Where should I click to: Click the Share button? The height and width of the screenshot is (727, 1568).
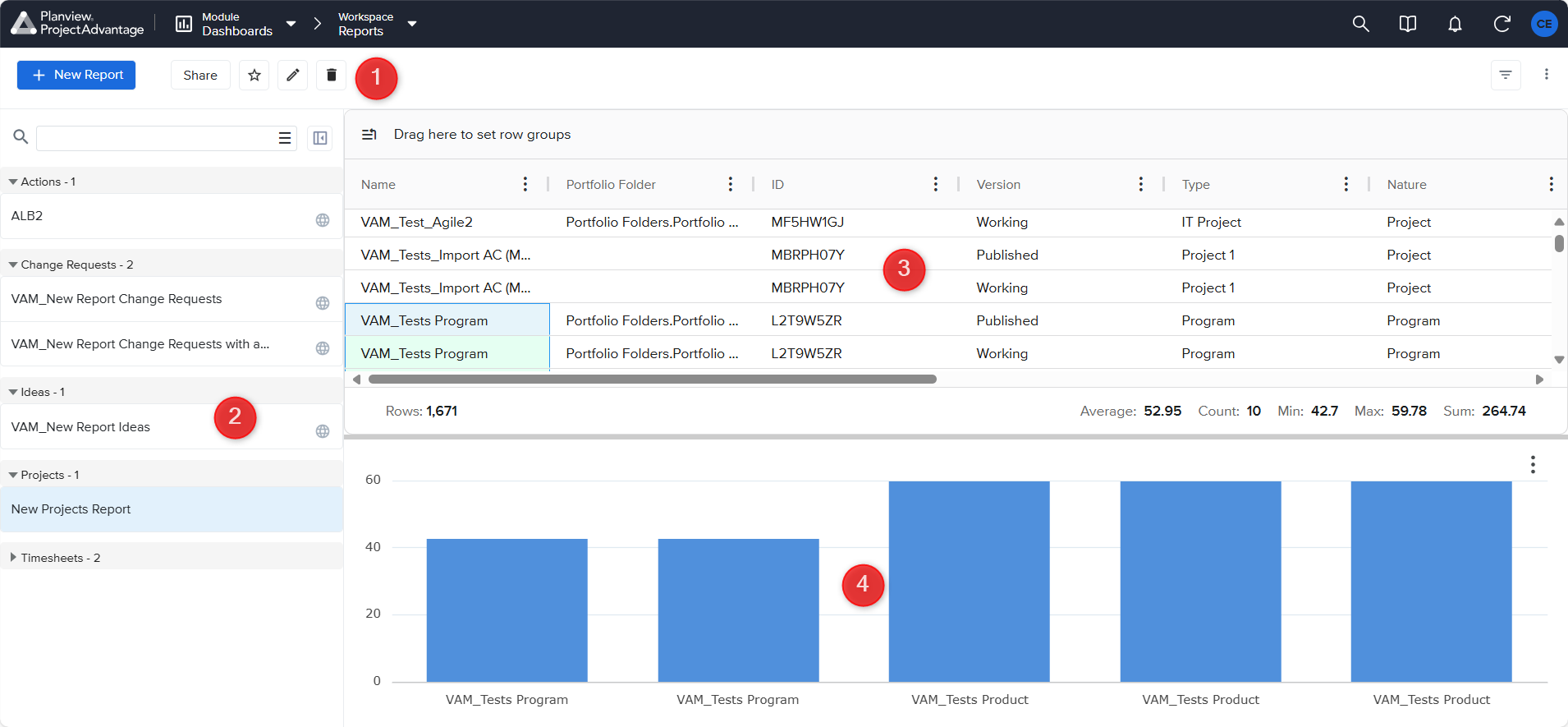(200, 76)
